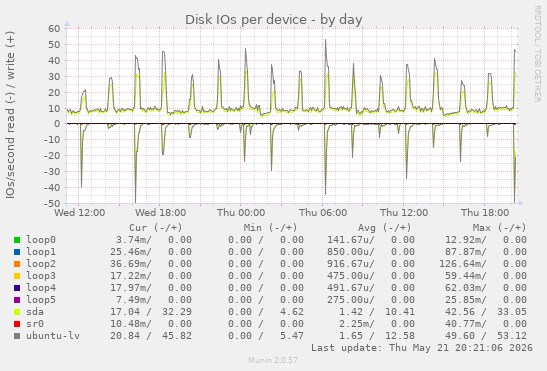The image size is (547, 371).
Task: Click the dark blue loop4 legend swatch
Action: click(x=17, y=288)
